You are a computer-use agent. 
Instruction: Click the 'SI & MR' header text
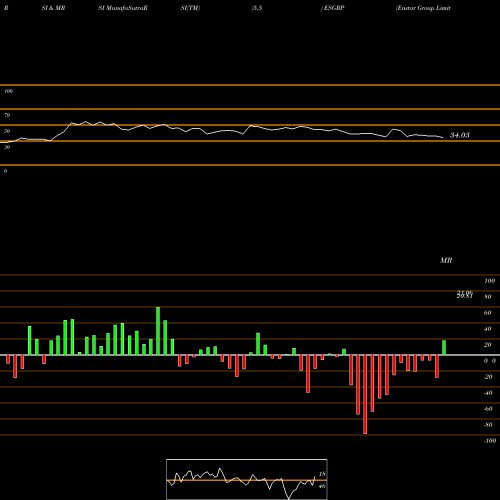[x=53, y=8]
